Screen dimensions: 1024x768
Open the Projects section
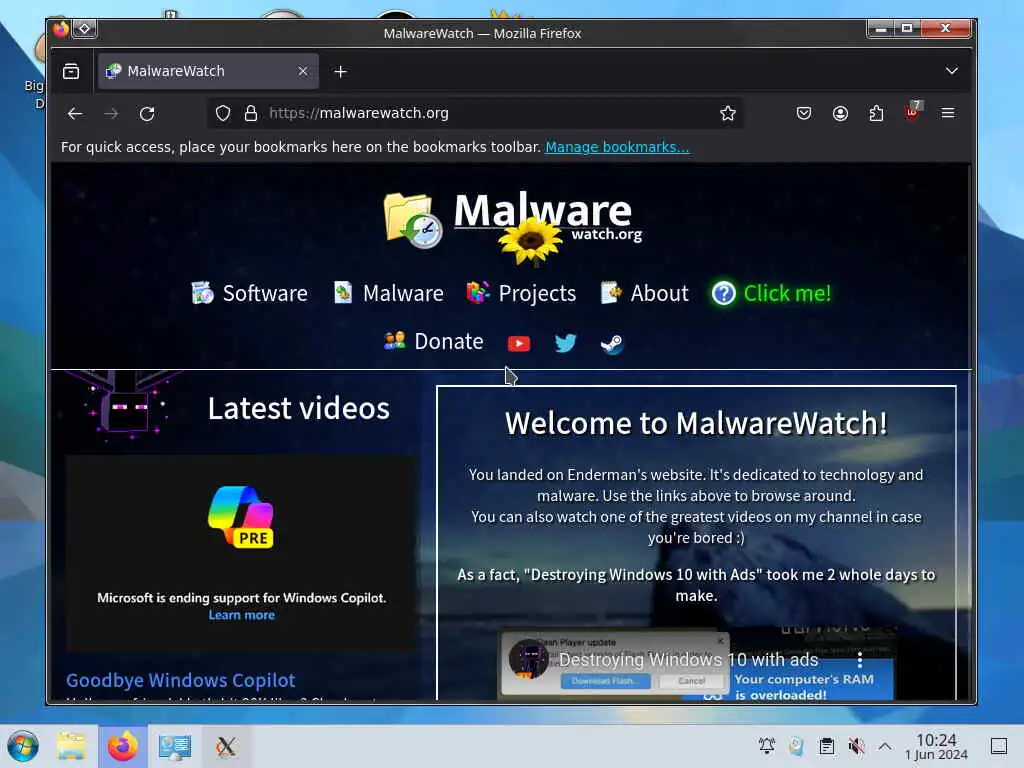click(x=521, y=293)
